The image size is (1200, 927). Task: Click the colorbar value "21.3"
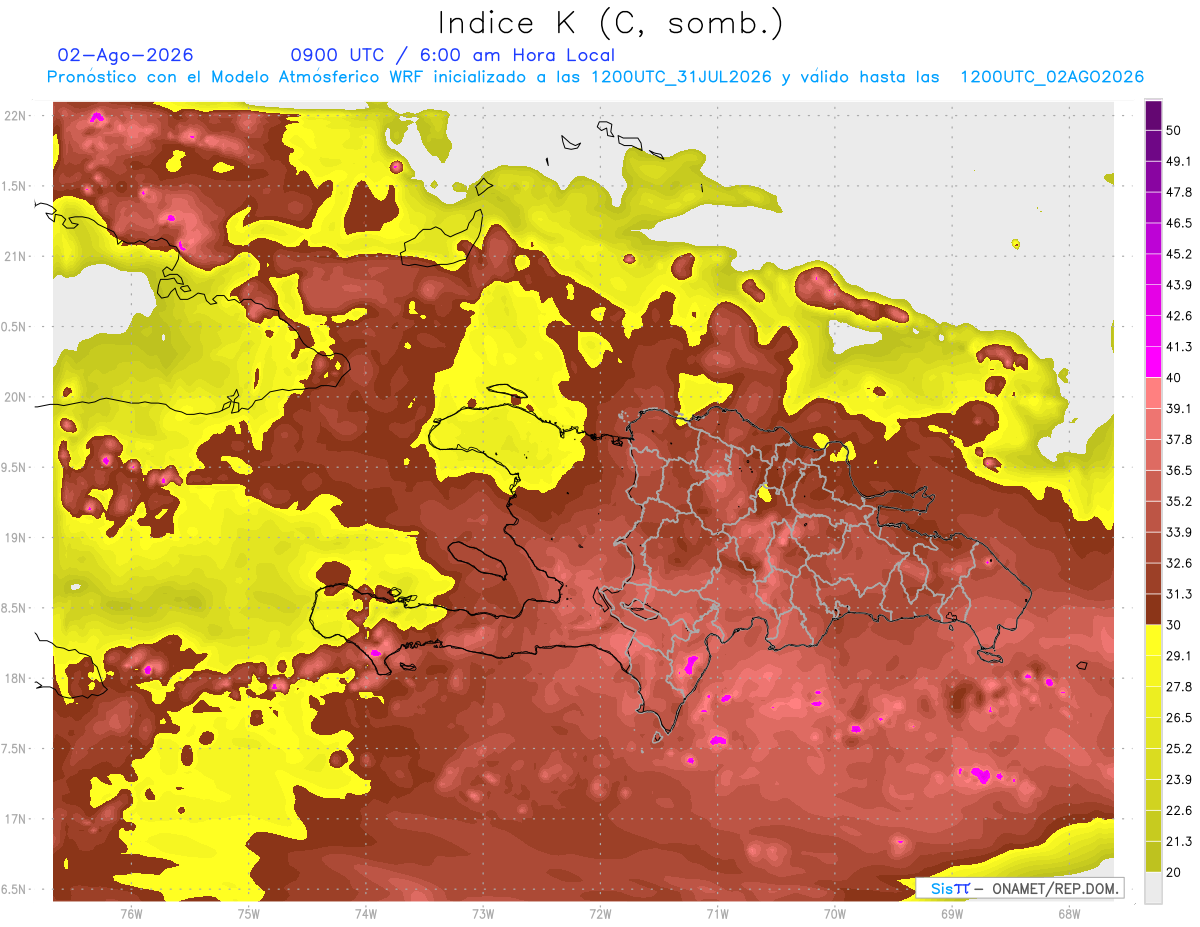point(1178,841)
